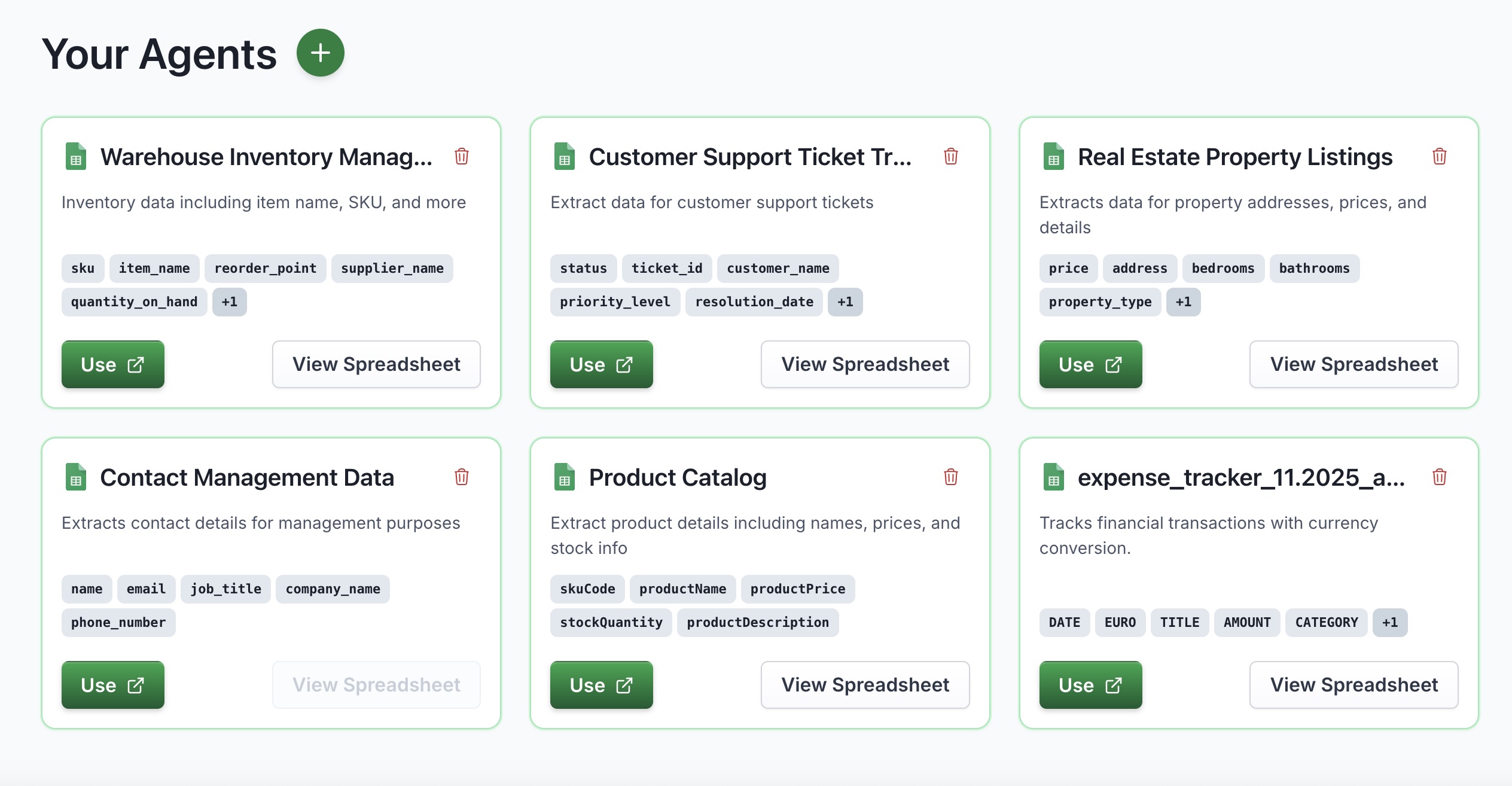Expand +1 fields on Customer Support Ticket card

tap(845, 302)
